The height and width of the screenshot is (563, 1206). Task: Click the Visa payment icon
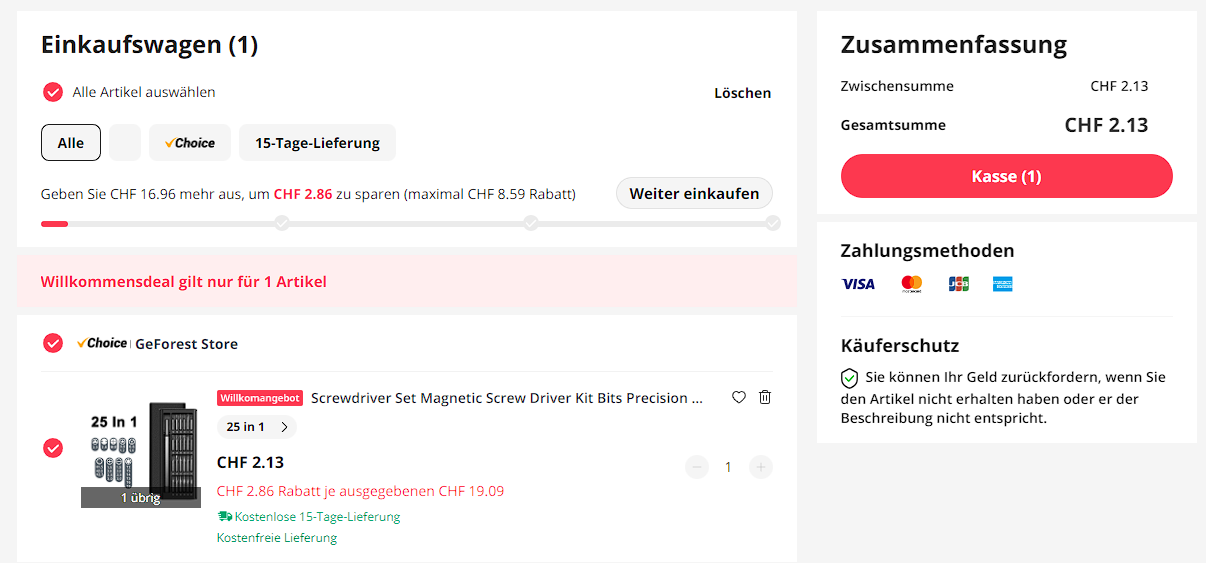click(858, 284)
